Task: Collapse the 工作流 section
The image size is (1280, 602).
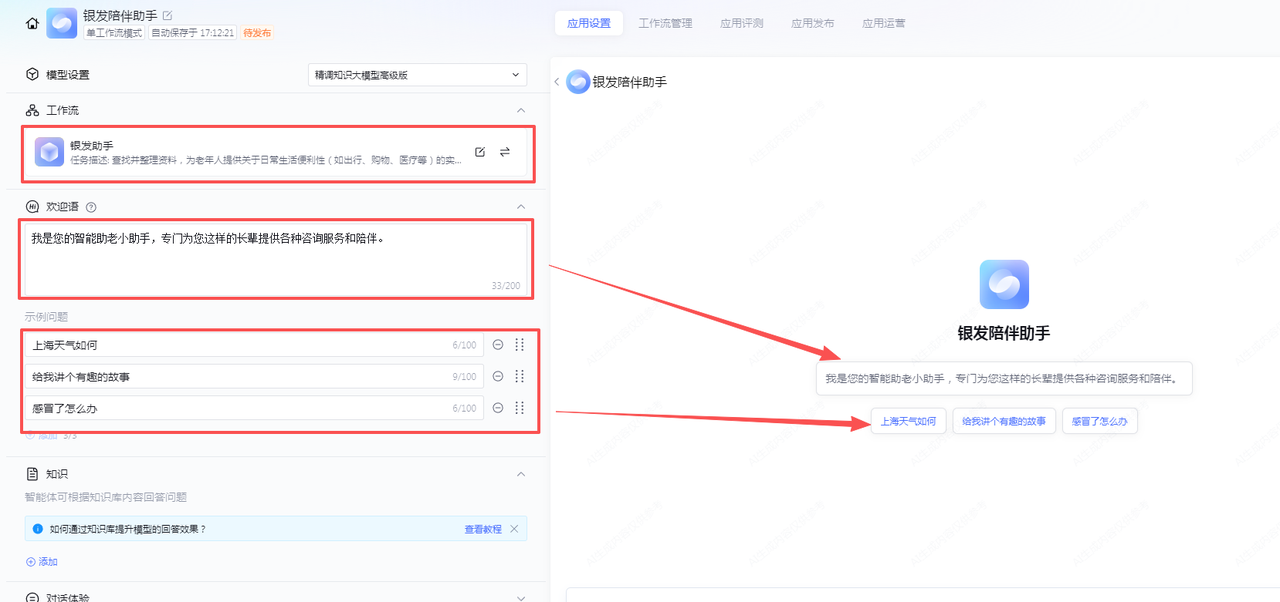Action: tap(520, 110)
